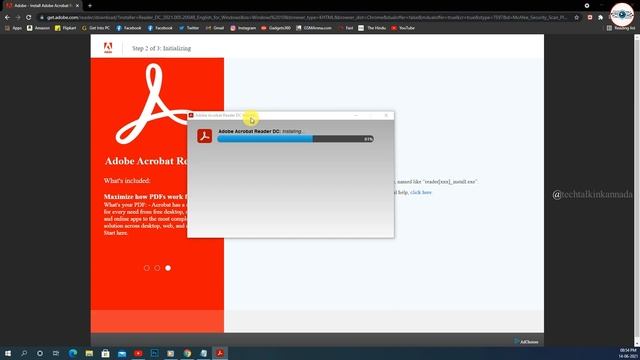640x360 pixels.
Task: Open the YouTube bookmark
Action: (x=403, y=28)
